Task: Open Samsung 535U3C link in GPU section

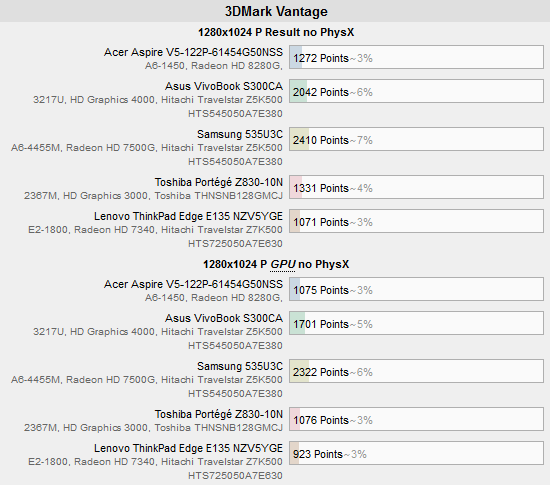Action: pyautogui.click(x=240, y=366)
